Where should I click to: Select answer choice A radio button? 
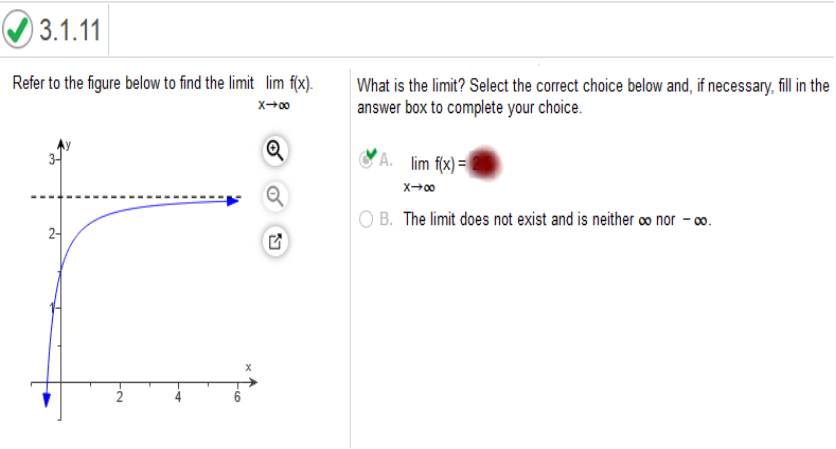click(366, 160)
